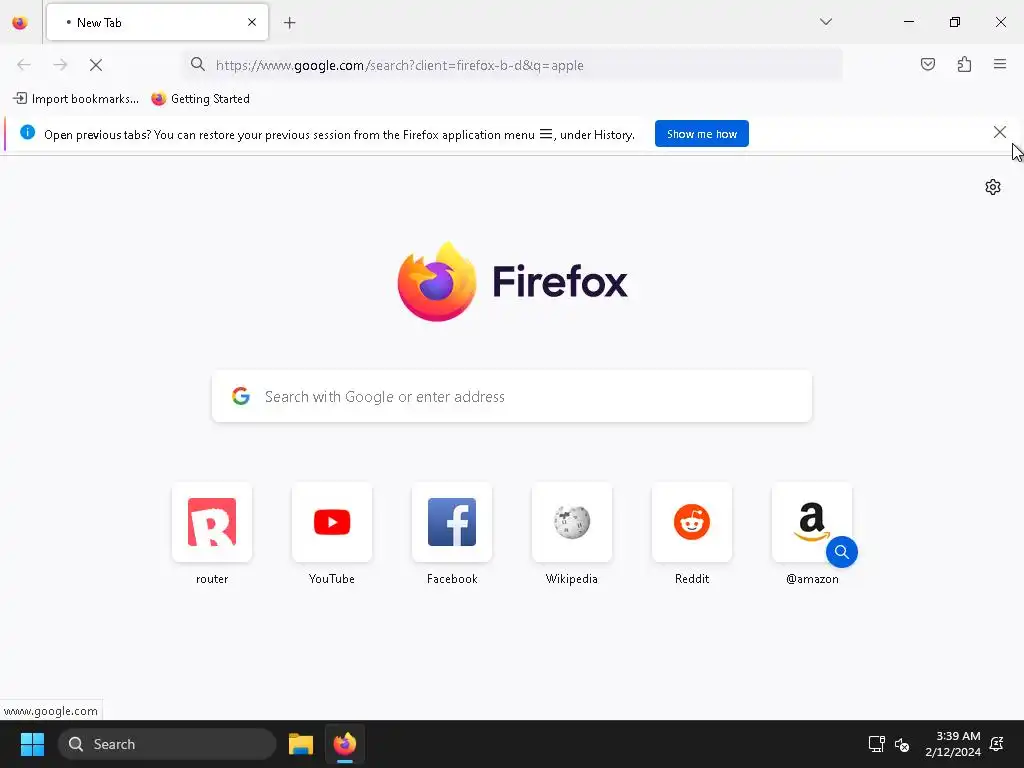Open the @amazon search shortcut tile

(812, 522)
